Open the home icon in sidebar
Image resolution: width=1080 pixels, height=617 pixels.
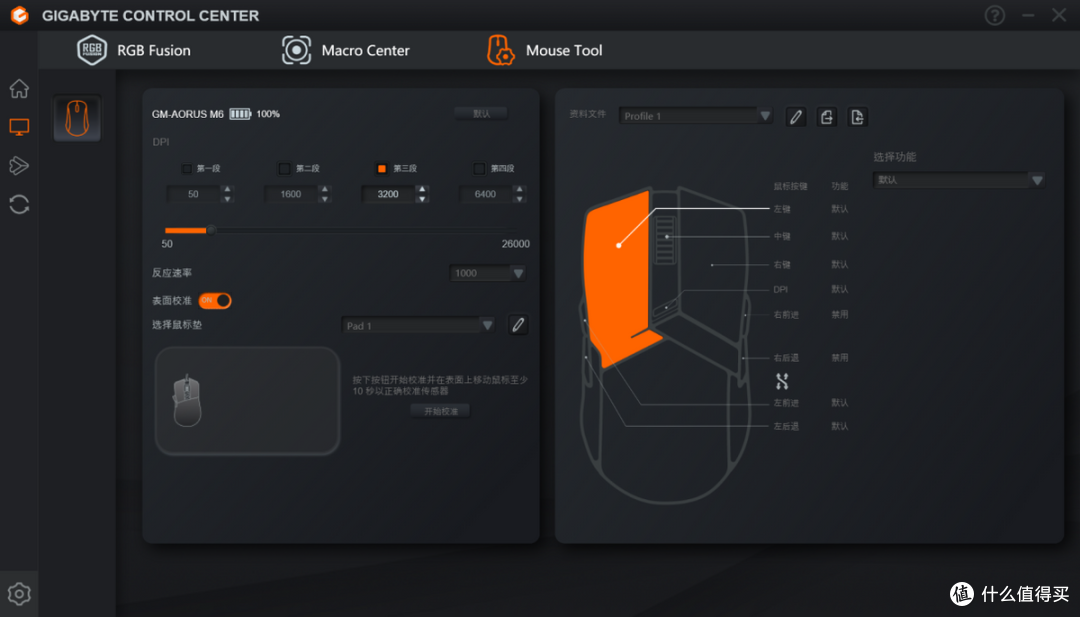coord(19,88)
